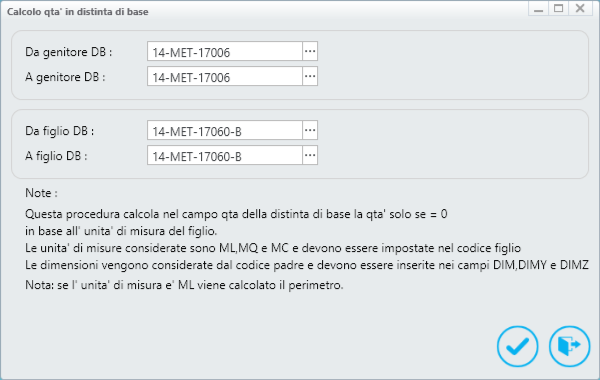This screenshot has height=380, width=600.
Task: Click the 'Note :' heading text
Action: (41, 193)
